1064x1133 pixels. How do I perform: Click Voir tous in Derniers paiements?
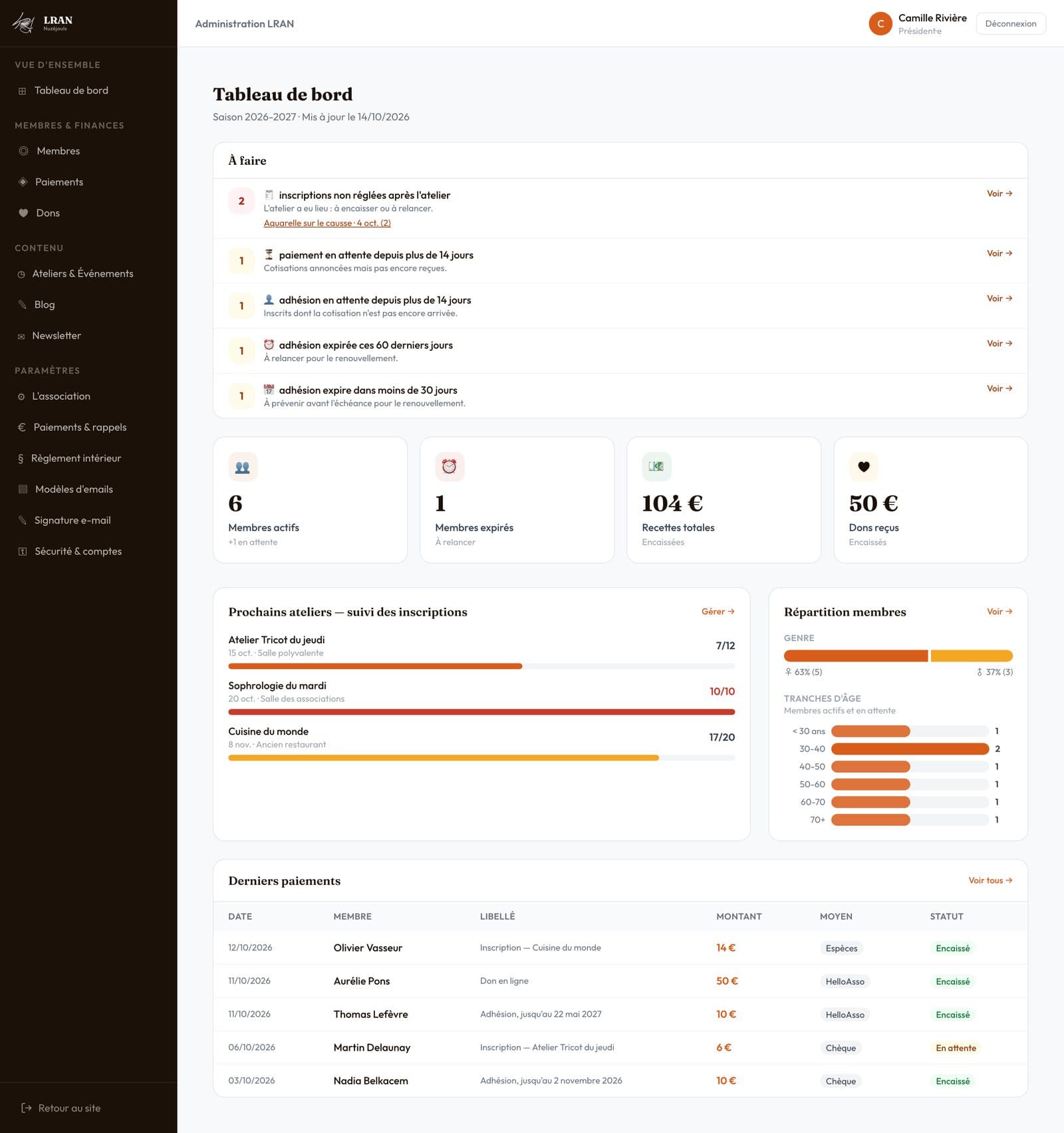(990, 880)
